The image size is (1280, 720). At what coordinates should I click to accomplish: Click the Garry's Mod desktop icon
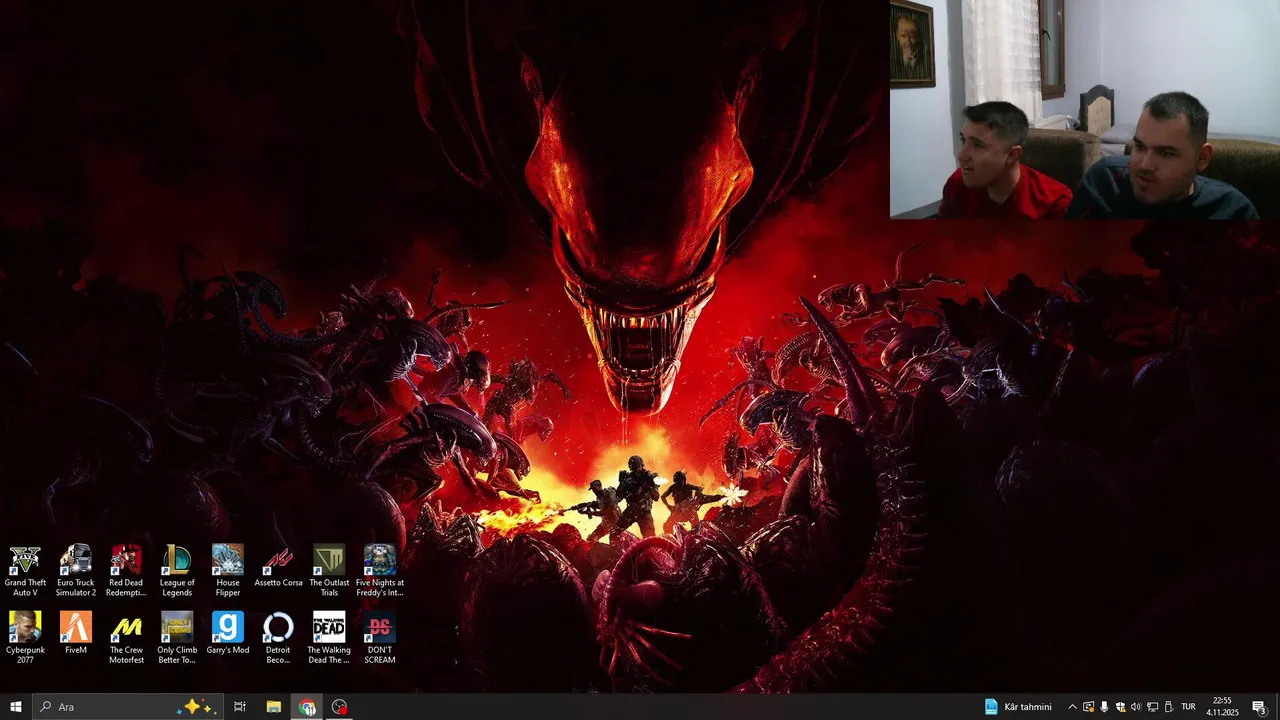pyautogui.click(x=228, y=633)
